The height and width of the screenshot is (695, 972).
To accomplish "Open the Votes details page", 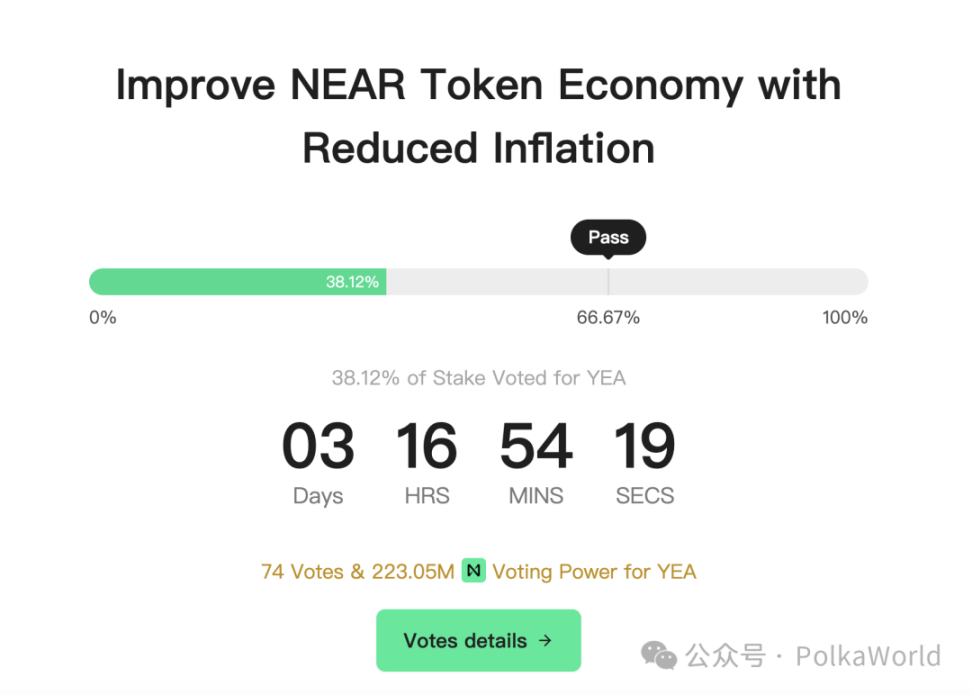I will pyautogui.click(x=478, y=640).
